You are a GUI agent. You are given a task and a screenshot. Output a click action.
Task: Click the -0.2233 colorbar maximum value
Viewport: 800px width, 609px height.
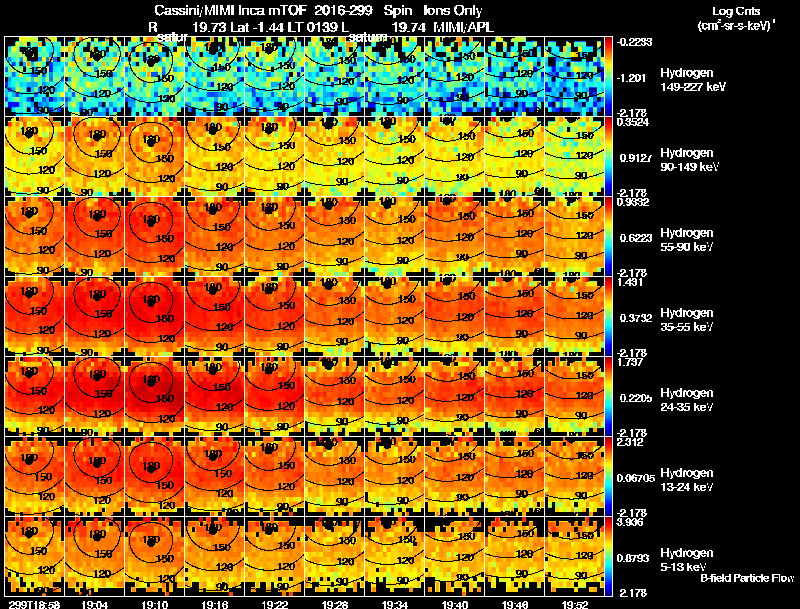(634, 42)
